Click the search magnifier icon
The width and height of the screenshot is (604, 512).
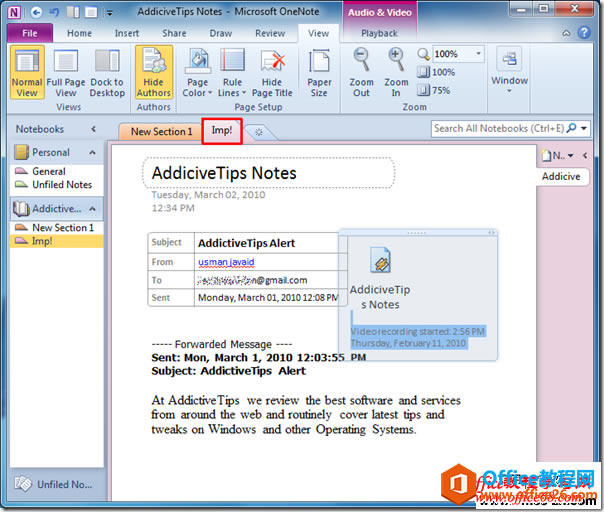(572, 128)
